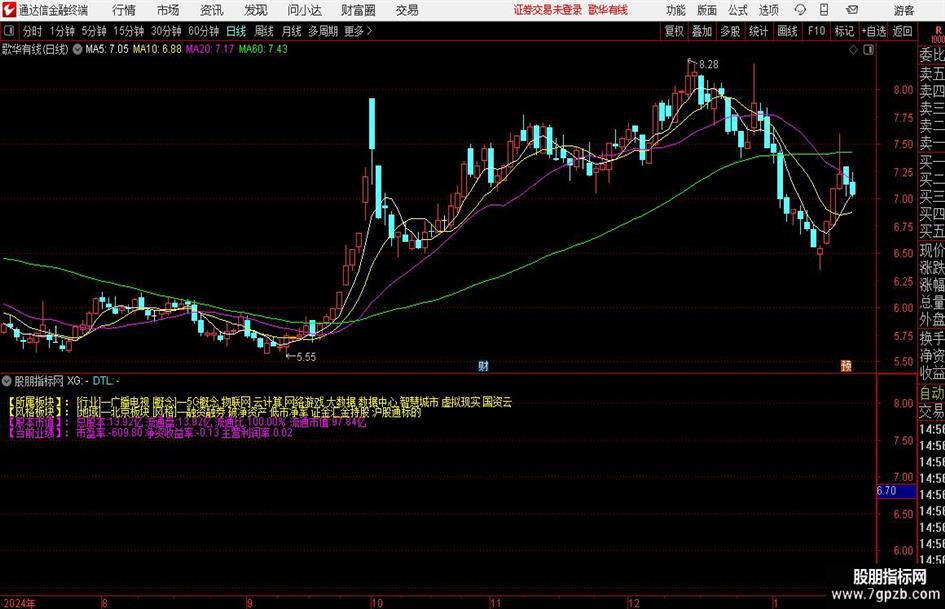Add stock via +自选 button
The height and width of the screenshot is (609, 945).
[x=874, y=31]
